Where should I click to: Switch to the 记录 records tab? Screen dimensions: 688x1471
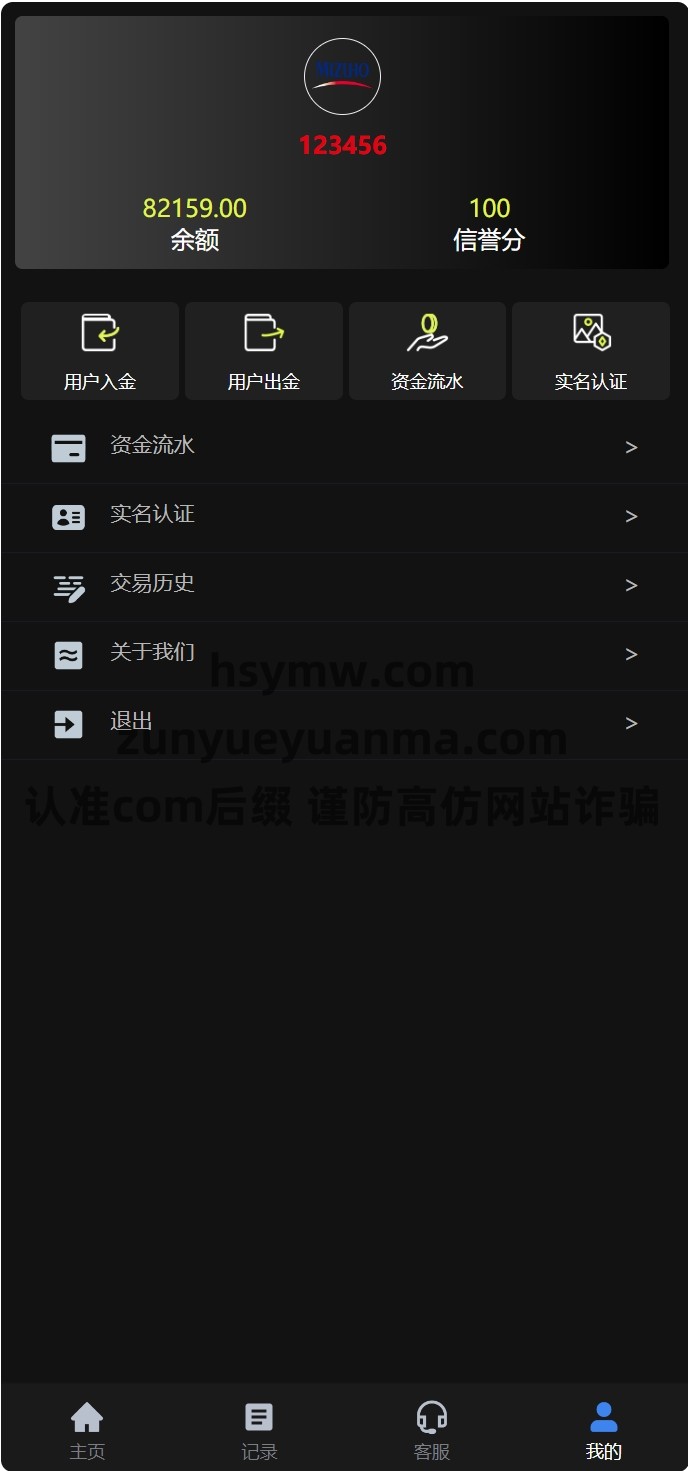[259, 1430]
